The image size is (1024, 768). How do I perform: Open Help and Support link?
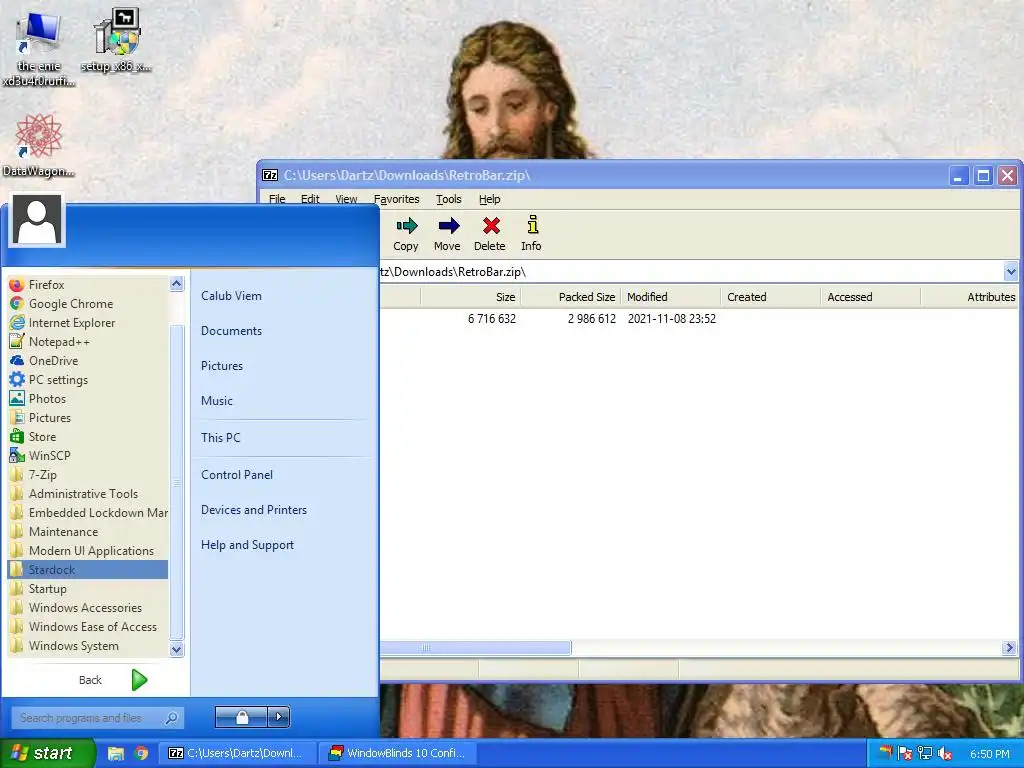coord(247,545)
